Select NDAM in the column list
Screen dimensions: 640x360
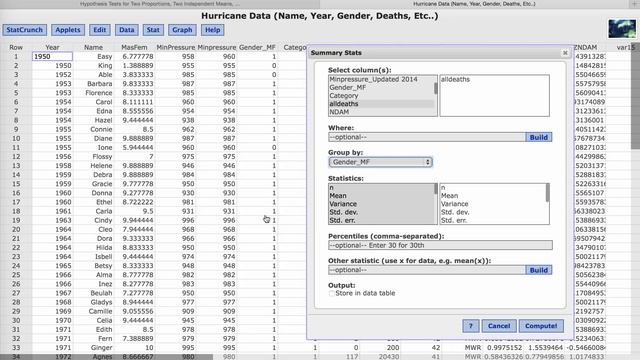coord(339,112)
